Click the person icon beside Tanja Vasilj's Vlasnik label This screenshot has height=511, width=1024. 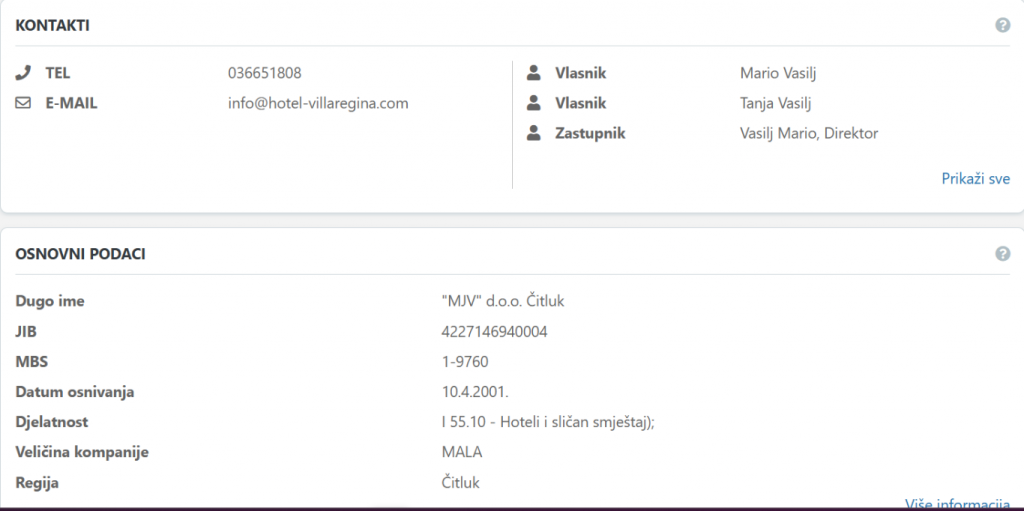[534, 103]
